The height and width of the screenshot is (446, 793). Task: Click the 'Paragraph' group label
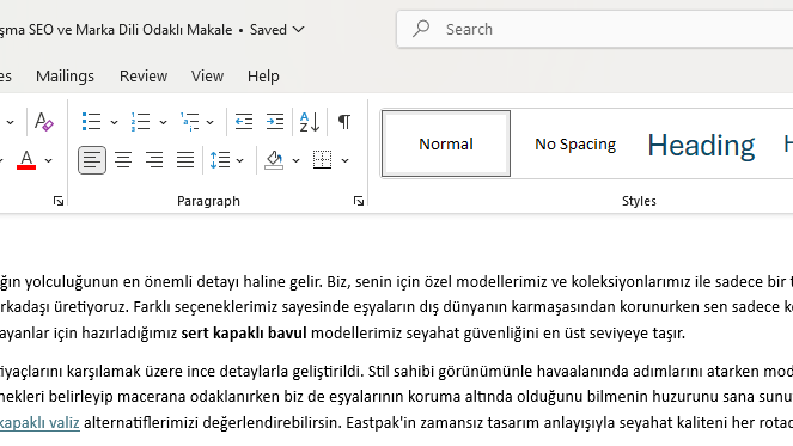coord(208,201)
